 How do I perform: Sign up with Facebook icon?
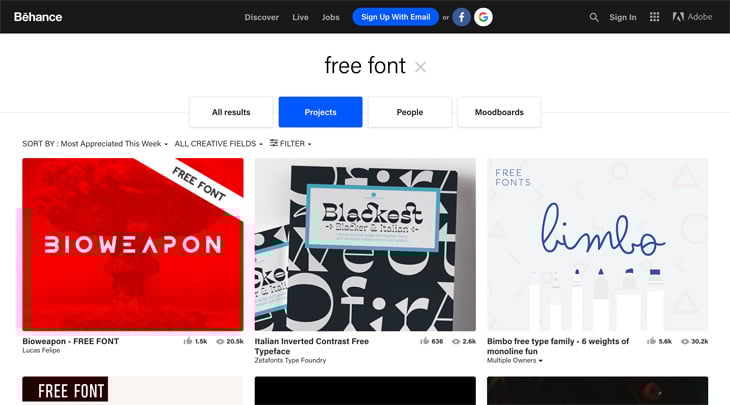[461, 17]
